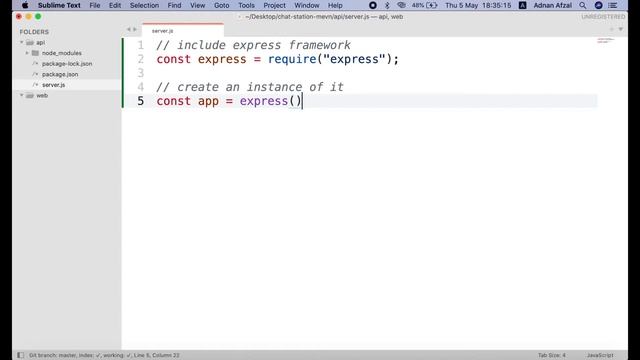Click the comment include express framework
Screen dimensions: 640x360
tap(253, 45)
